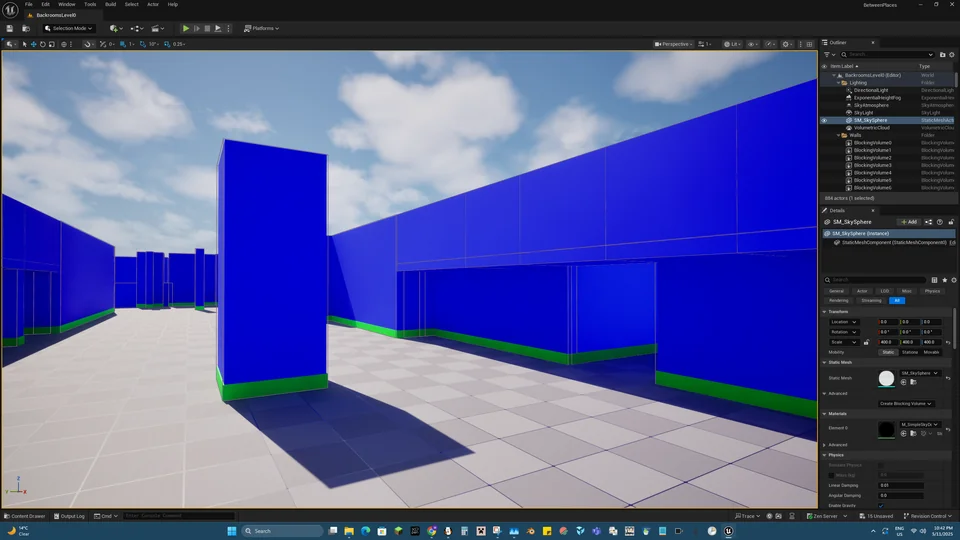This screenshot has height=540, width=960.
Task: Click the Eject/launch play icon
Action: 217,28
